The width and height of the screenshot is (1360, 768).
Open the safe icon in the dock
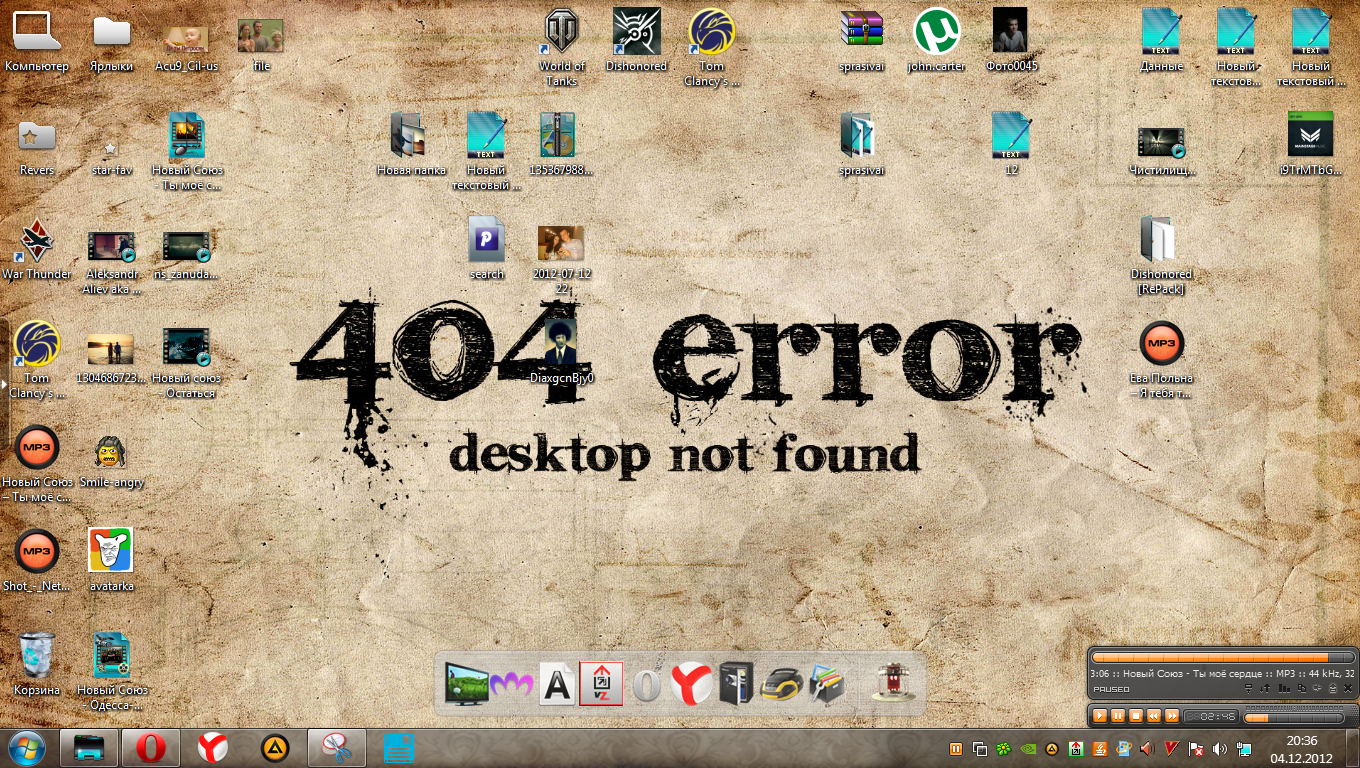(736, 685)
